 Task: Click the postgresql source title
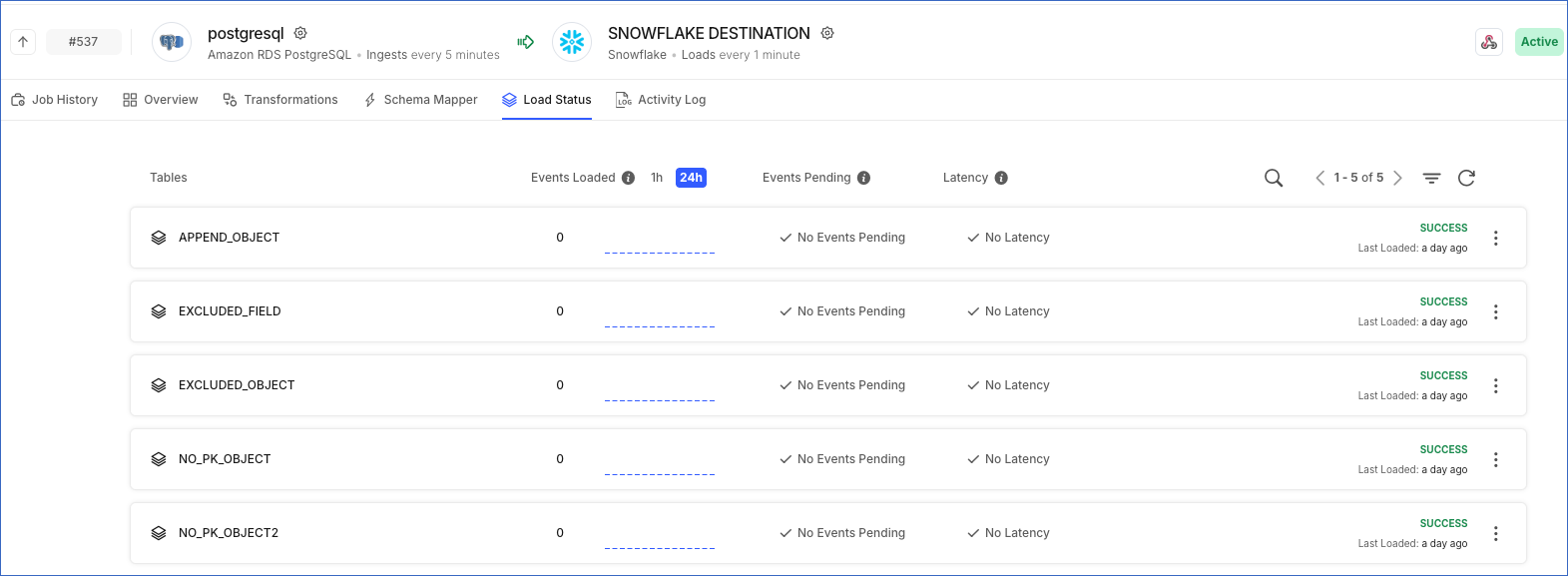click(246, 33)
